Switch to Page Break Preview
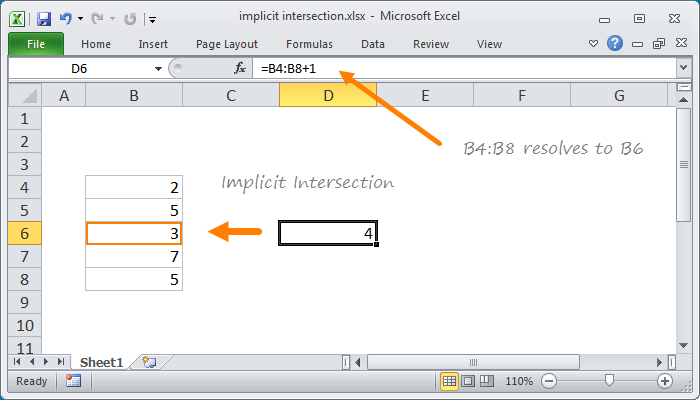The height and width of the screenshot is (400, 700). point(487,381)
